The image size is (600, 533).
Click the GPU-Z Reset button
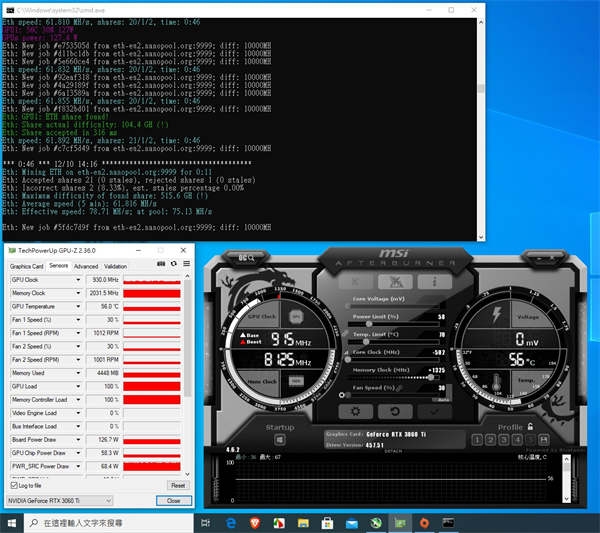178,486
